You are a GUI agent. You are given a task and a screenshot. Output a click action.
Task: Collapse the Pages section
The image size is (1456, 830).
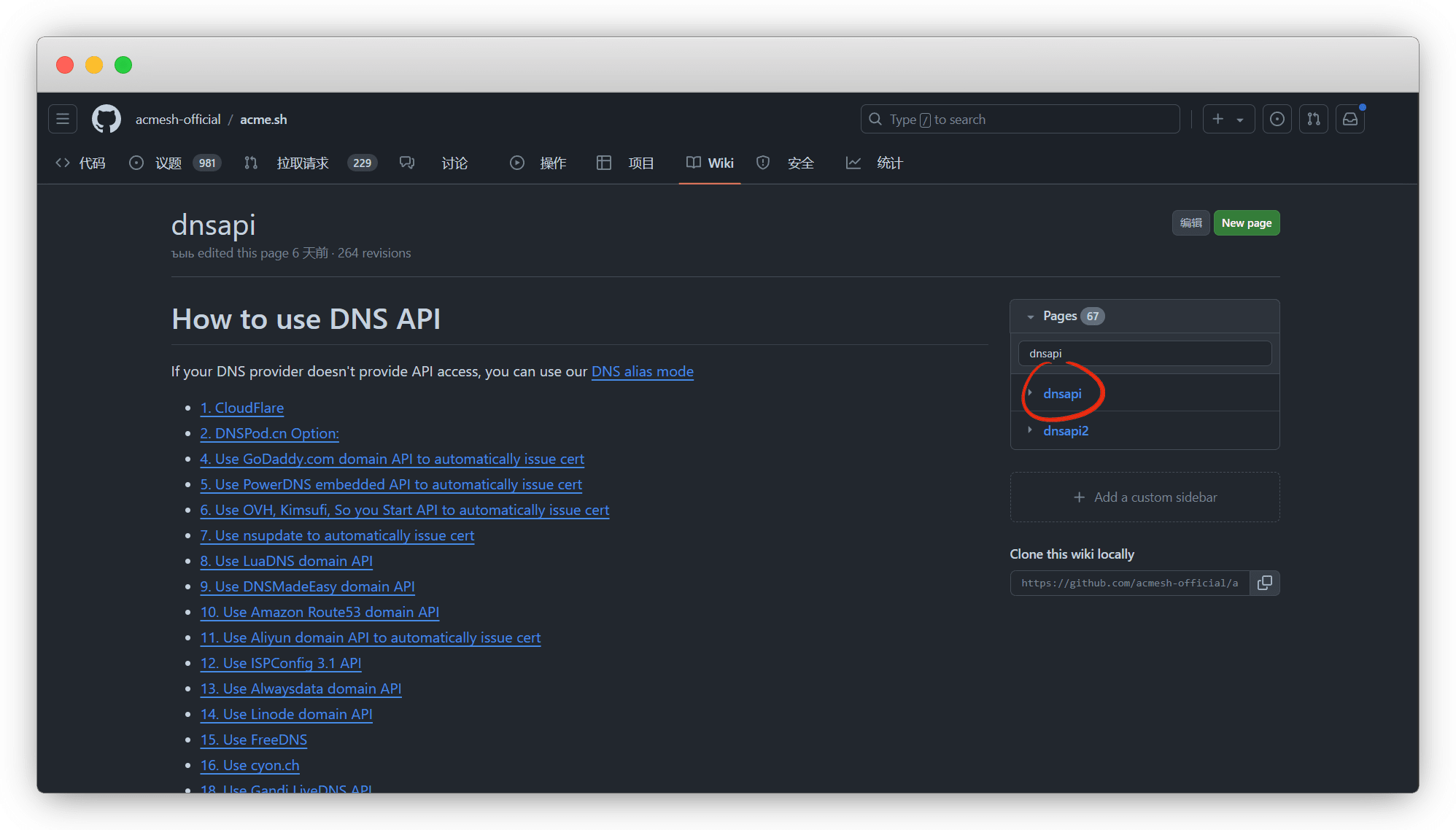tap(1030, 317)
